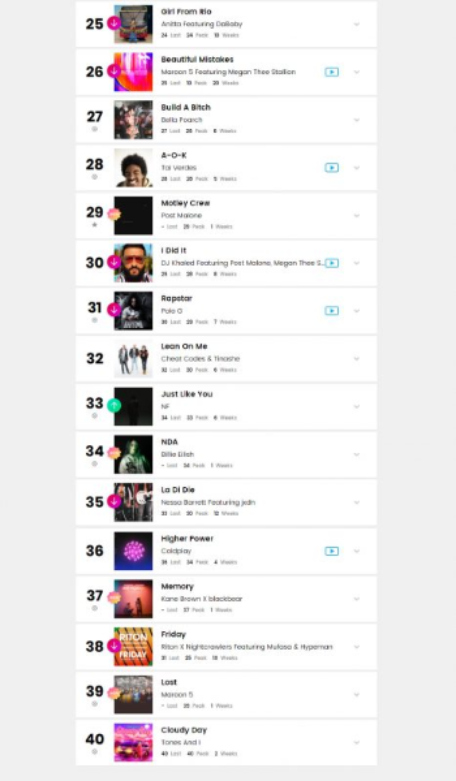Screen dimensions: 456x781
Task: Expand Cloudy Day row chevron
Action: (x=356, y=743)
